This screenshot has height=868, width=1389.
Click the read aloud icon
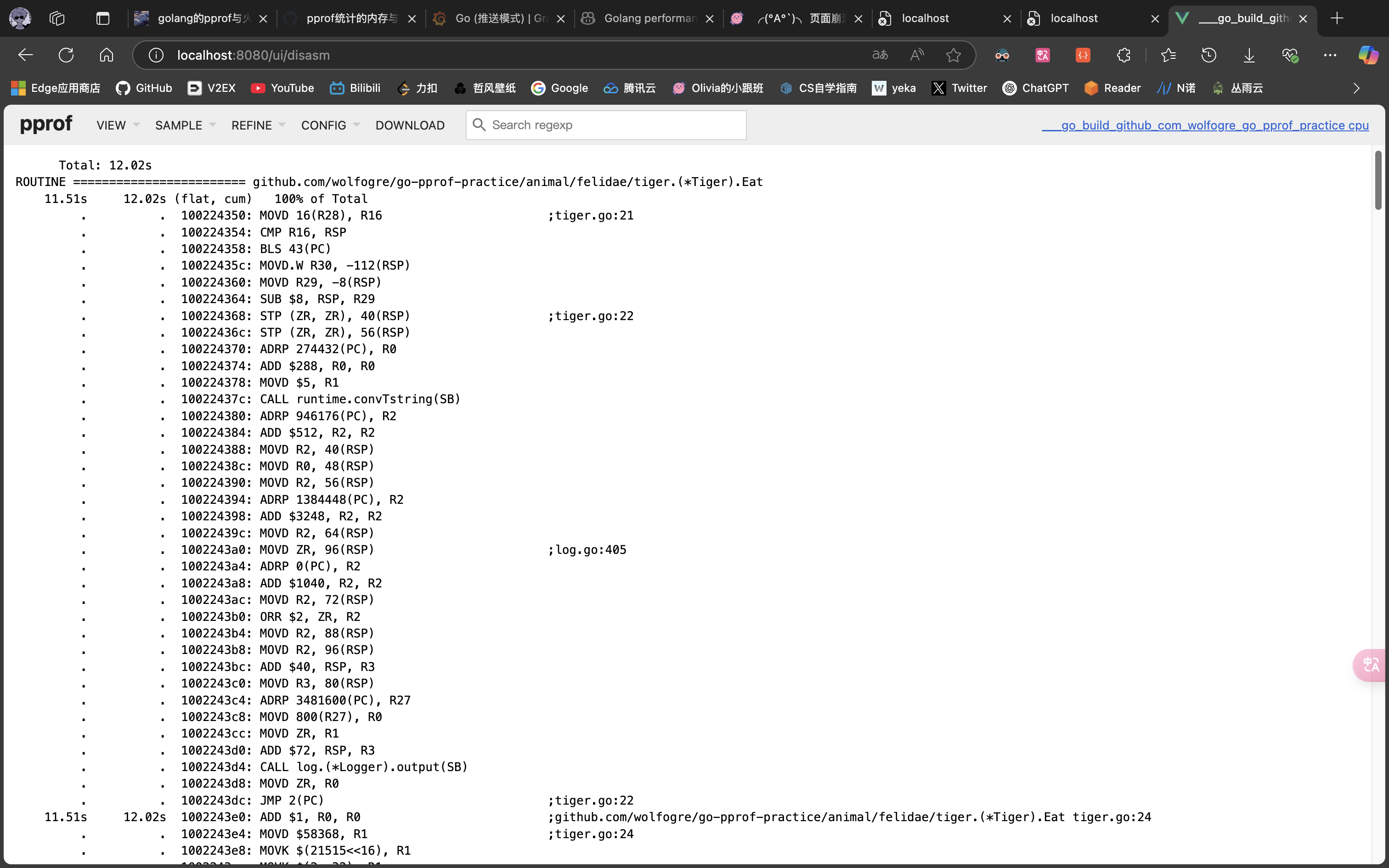click(917, 55)
